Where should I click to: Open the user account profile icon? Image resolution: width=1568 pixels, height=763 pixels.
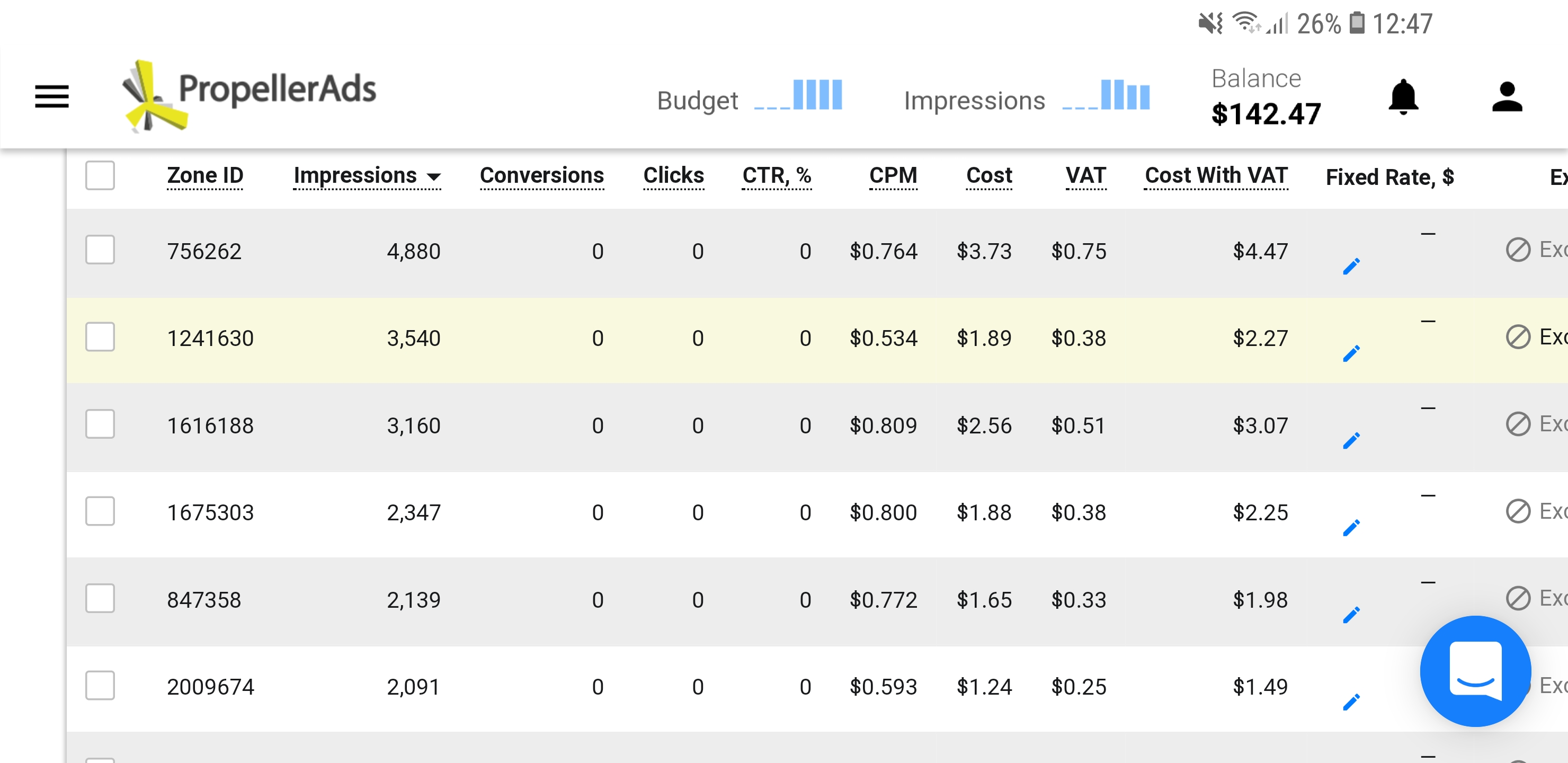[1507, 97]
